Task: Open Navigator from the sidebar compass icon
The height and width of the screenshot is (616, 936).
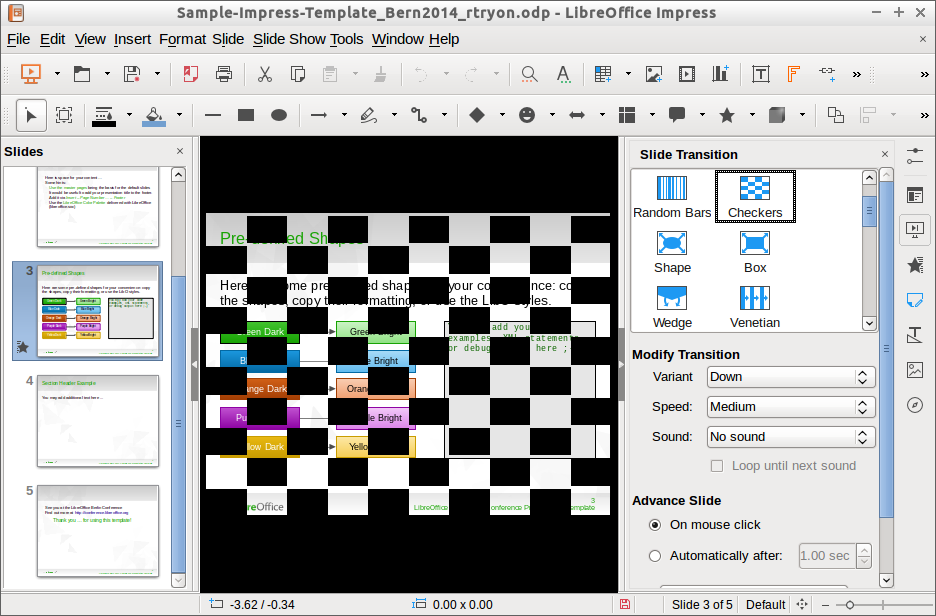Action: click(x=914, y=404)
